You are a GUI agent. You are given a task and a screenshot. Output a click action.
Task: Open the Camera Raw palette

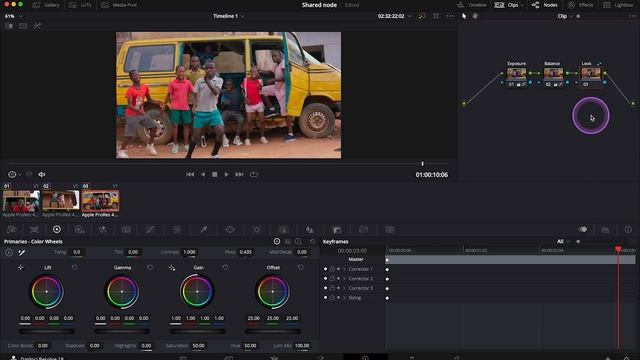(x=11, y=230)
